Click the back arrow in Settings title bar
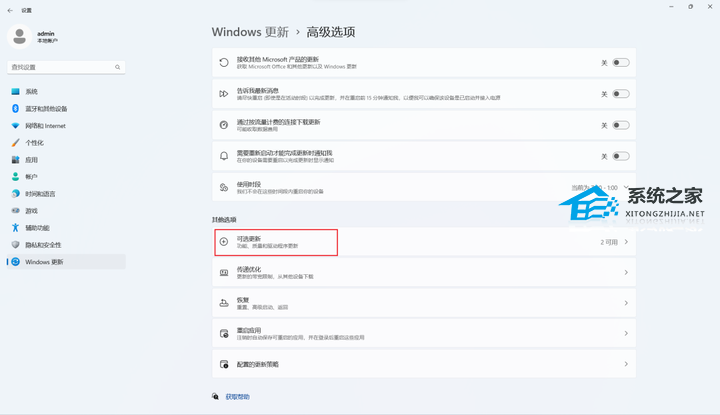This screenshot has width=720, height=415. [10, 10]
